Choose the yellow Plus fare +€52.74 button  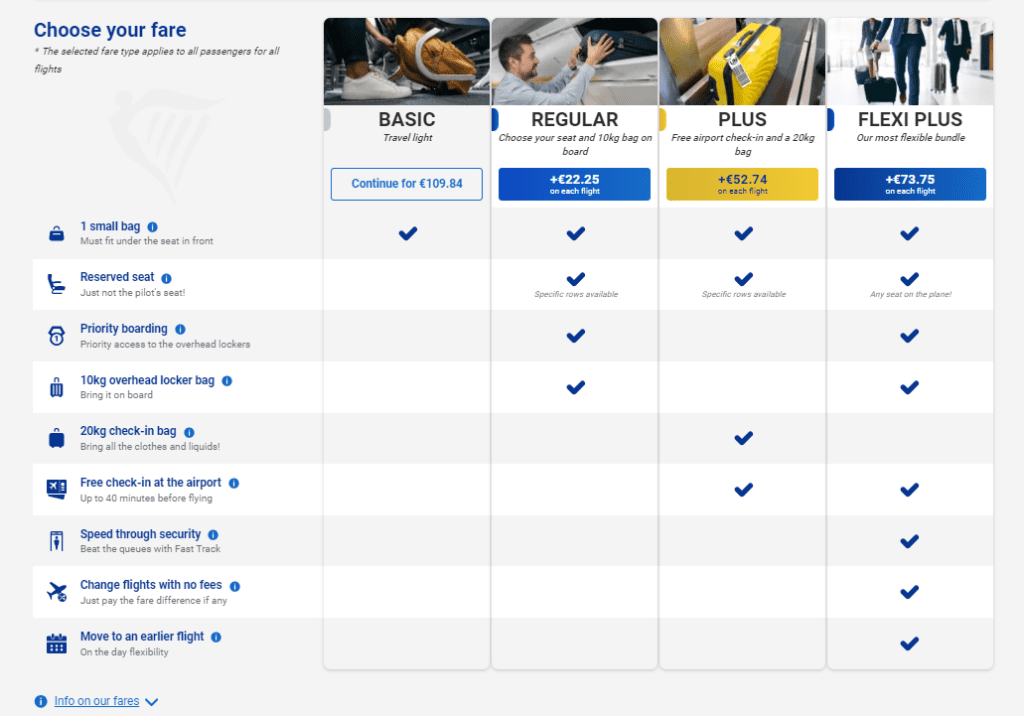tap(743, 184)
